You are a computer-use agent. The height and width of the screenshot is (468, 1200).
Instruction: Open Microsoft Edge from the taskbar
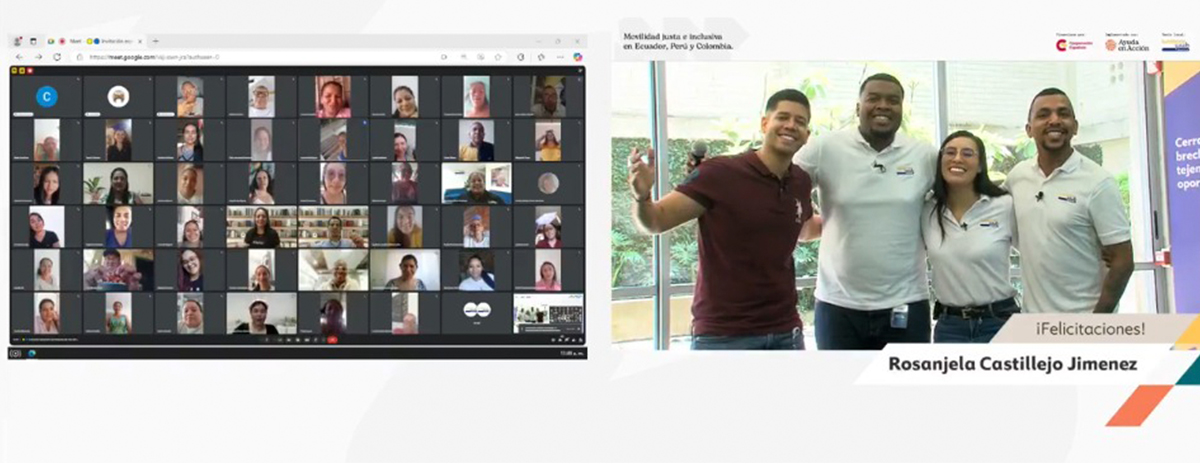[32, 353]
